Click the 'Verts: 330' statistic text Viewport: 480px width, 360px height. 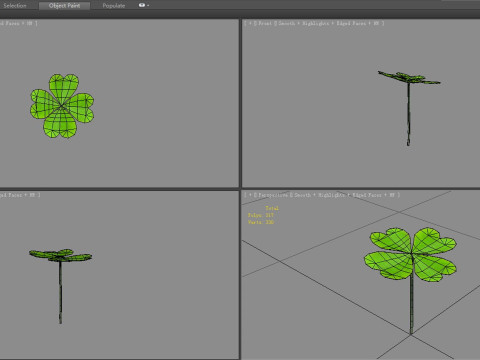point(261,222)
